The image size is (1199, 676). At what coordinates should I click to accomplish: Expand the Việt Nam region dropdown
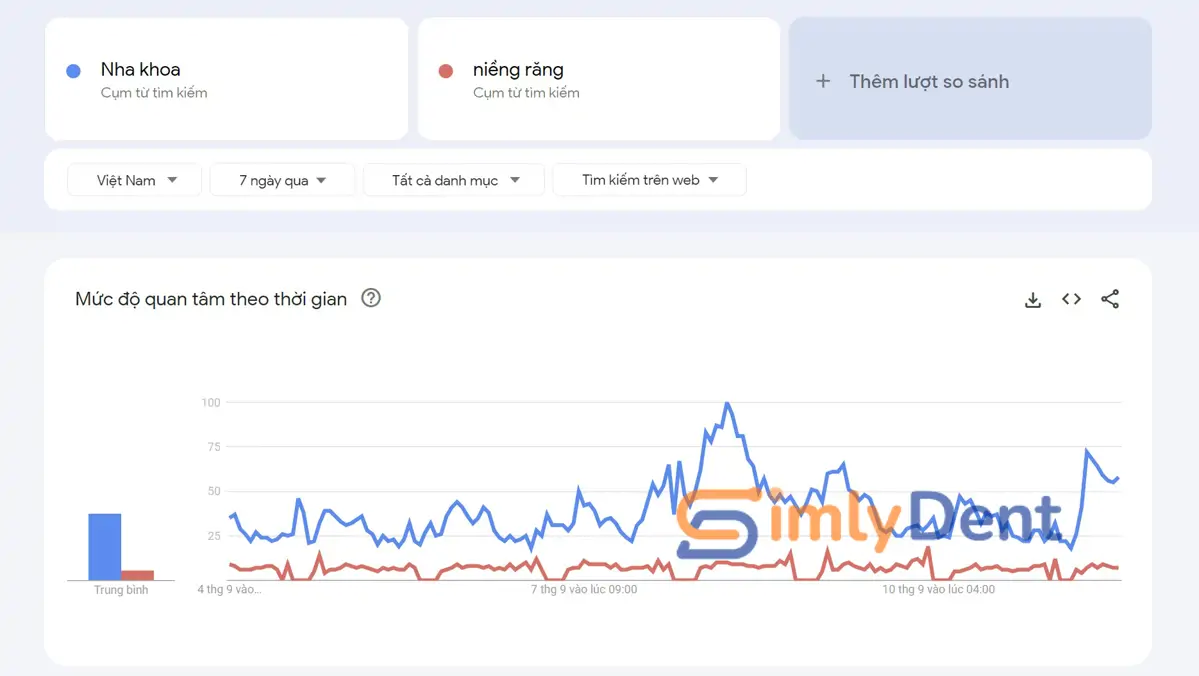click(135, 180)
